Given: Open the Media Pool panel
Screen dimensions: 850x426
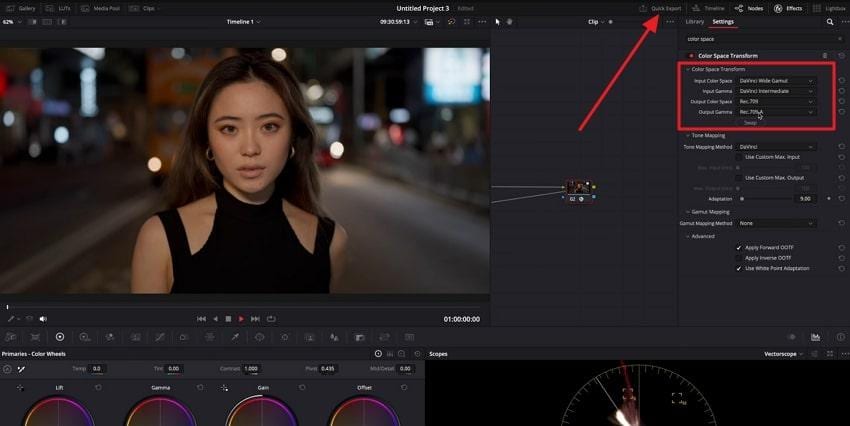Looking at the screenshot, I should click(x=100, y=8).
